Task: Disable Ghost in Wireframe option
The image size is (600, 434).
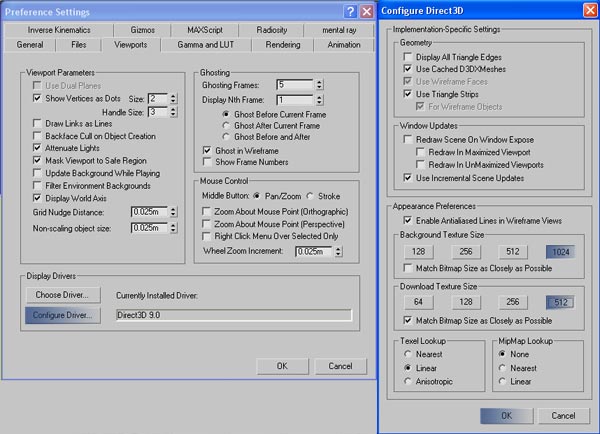Action: point(207,149)
